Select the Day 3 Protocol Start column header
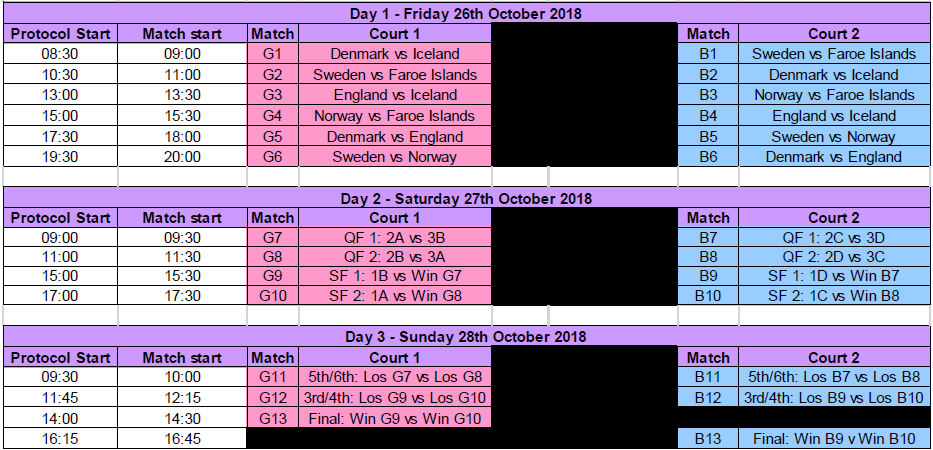Image resolution: width=933 pixels, height=450 pixels. (x=60, y=358)
